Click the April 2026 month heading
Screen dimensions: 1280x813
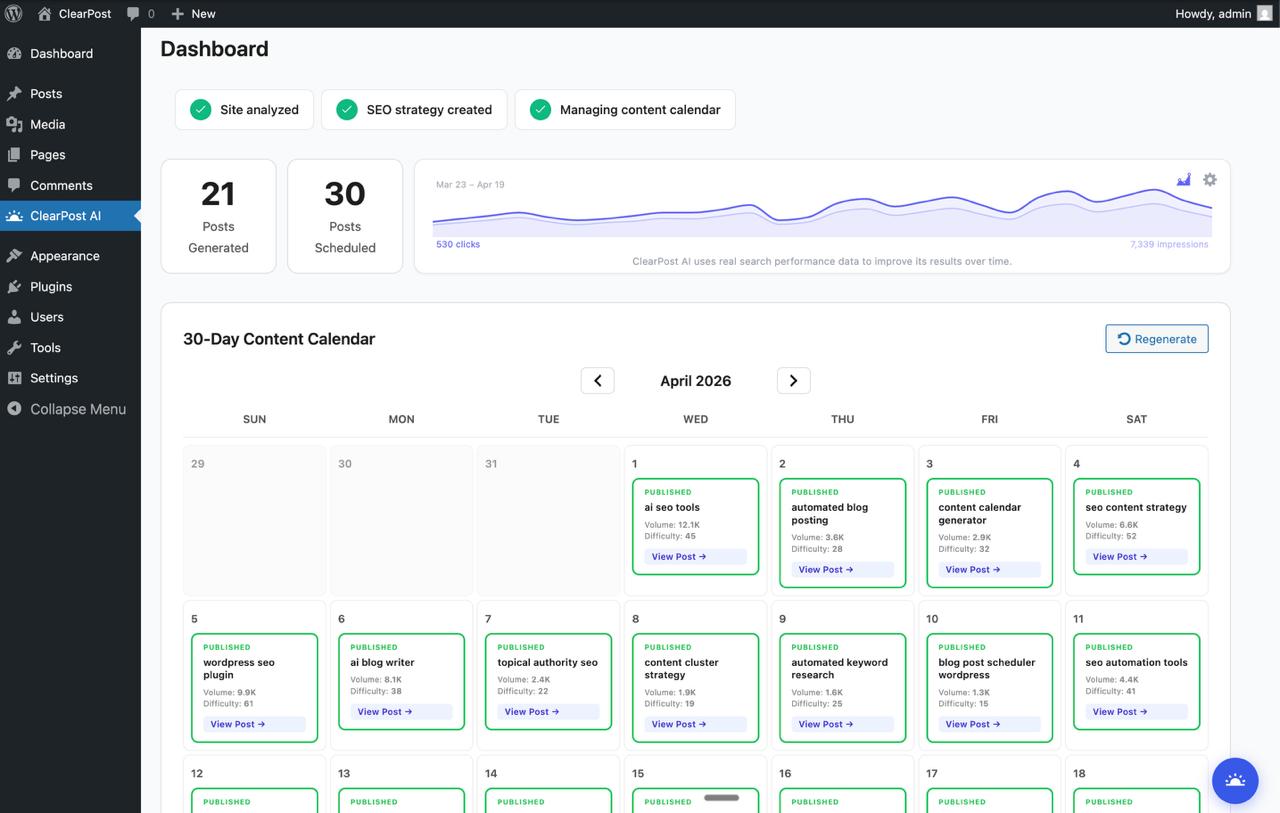[x=696, y=381]
